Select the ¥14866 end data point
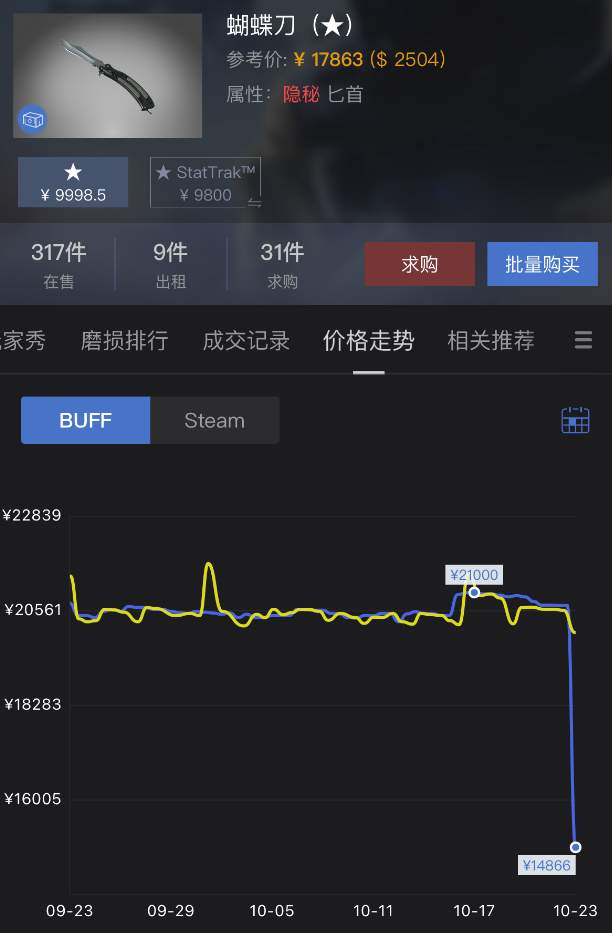Screen dimensions: 612x933 pyautogui.click(x=575, y=847)
